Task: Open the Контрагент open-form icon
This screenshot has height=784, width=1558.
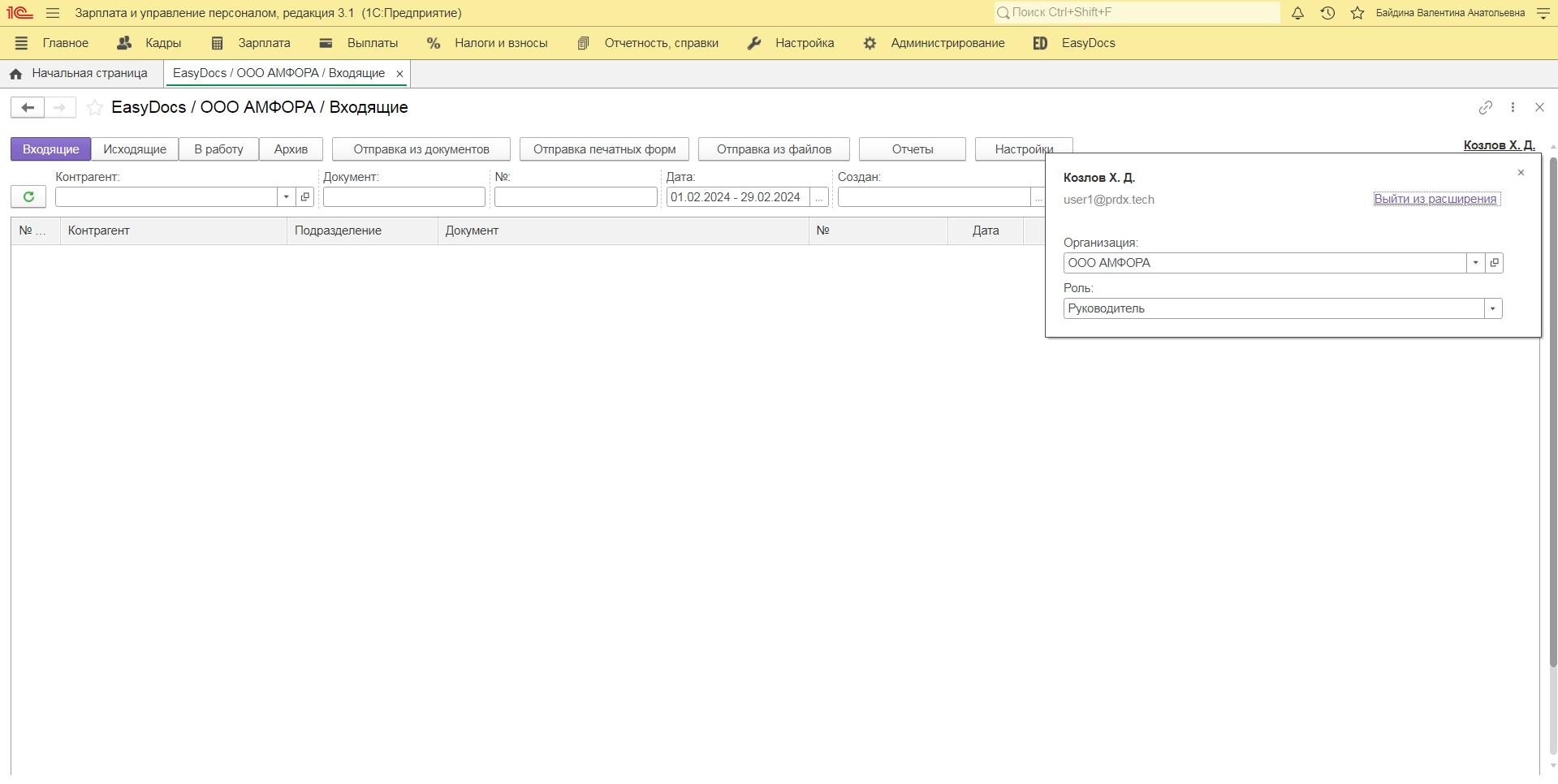Action: click(305, 197)
